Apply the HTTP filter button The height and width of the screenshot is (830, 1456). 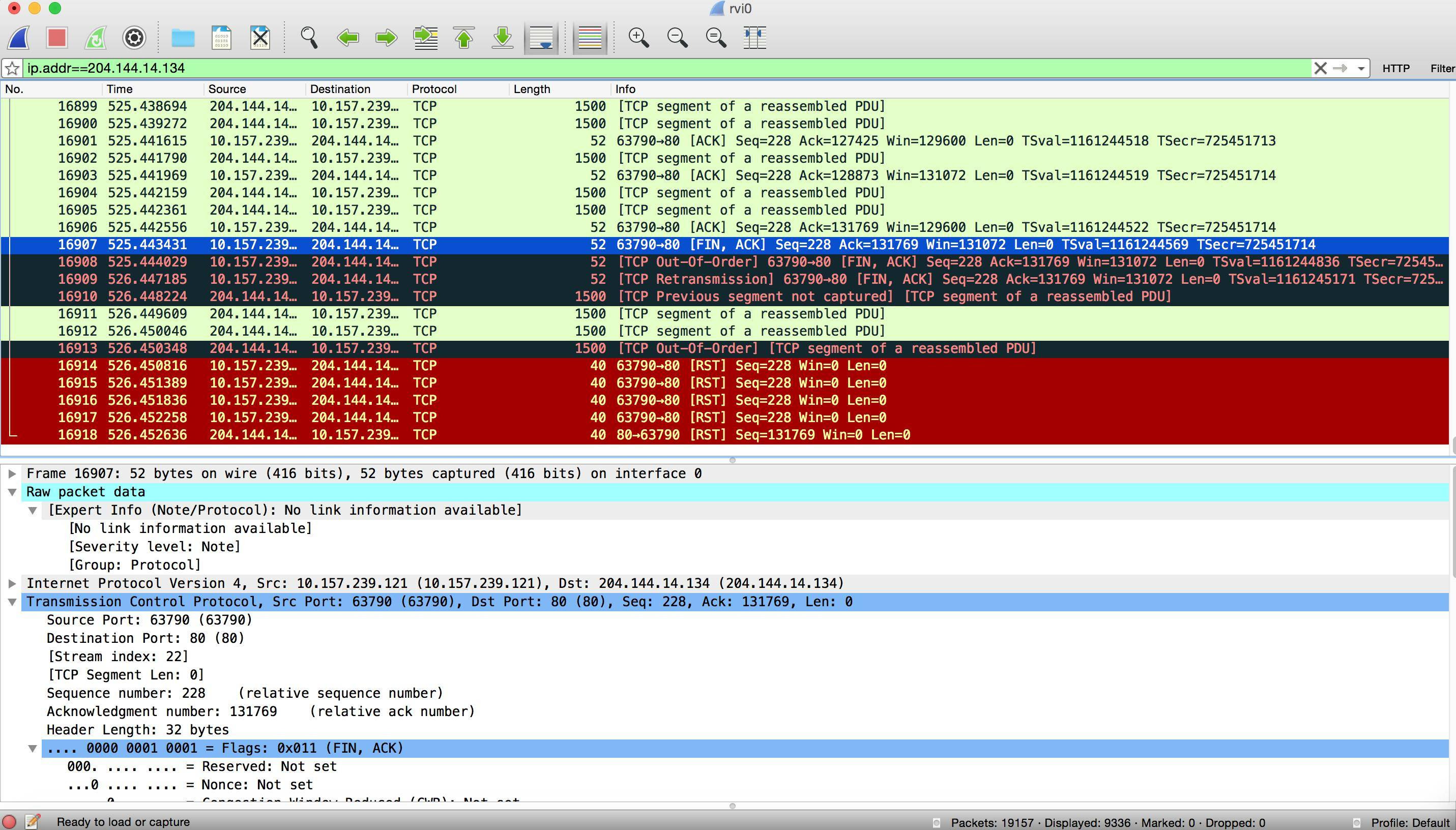click(x=1395, y=69)
